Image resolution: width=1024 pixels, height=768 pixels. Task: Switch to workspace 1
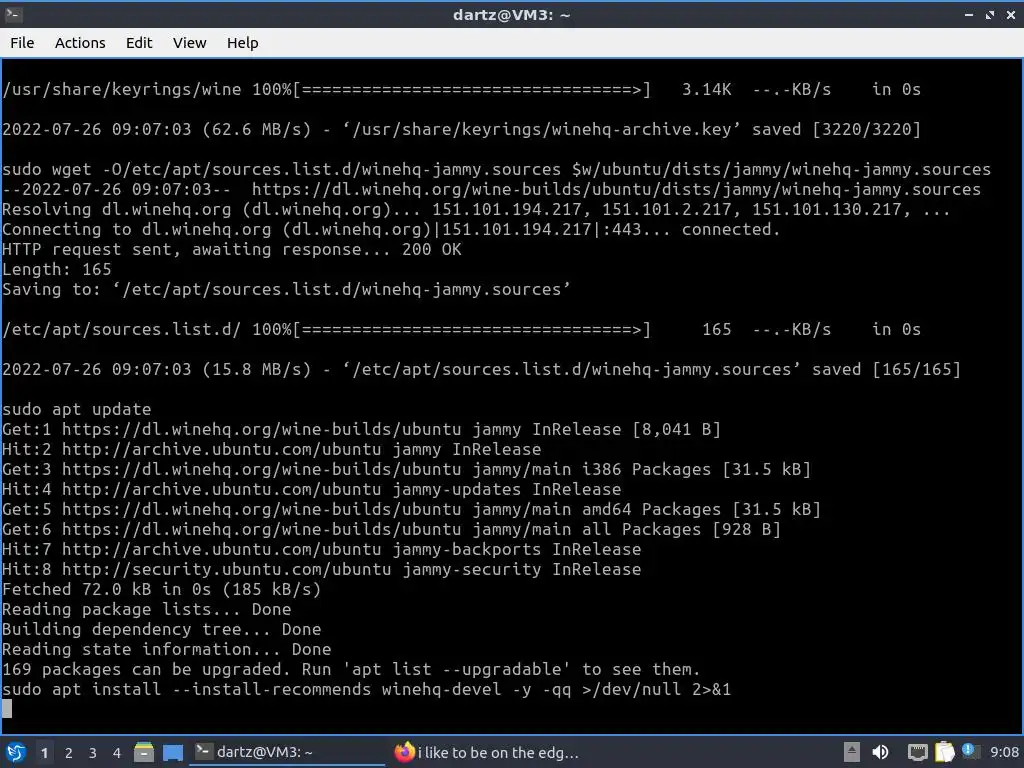(x=44, y=753)
